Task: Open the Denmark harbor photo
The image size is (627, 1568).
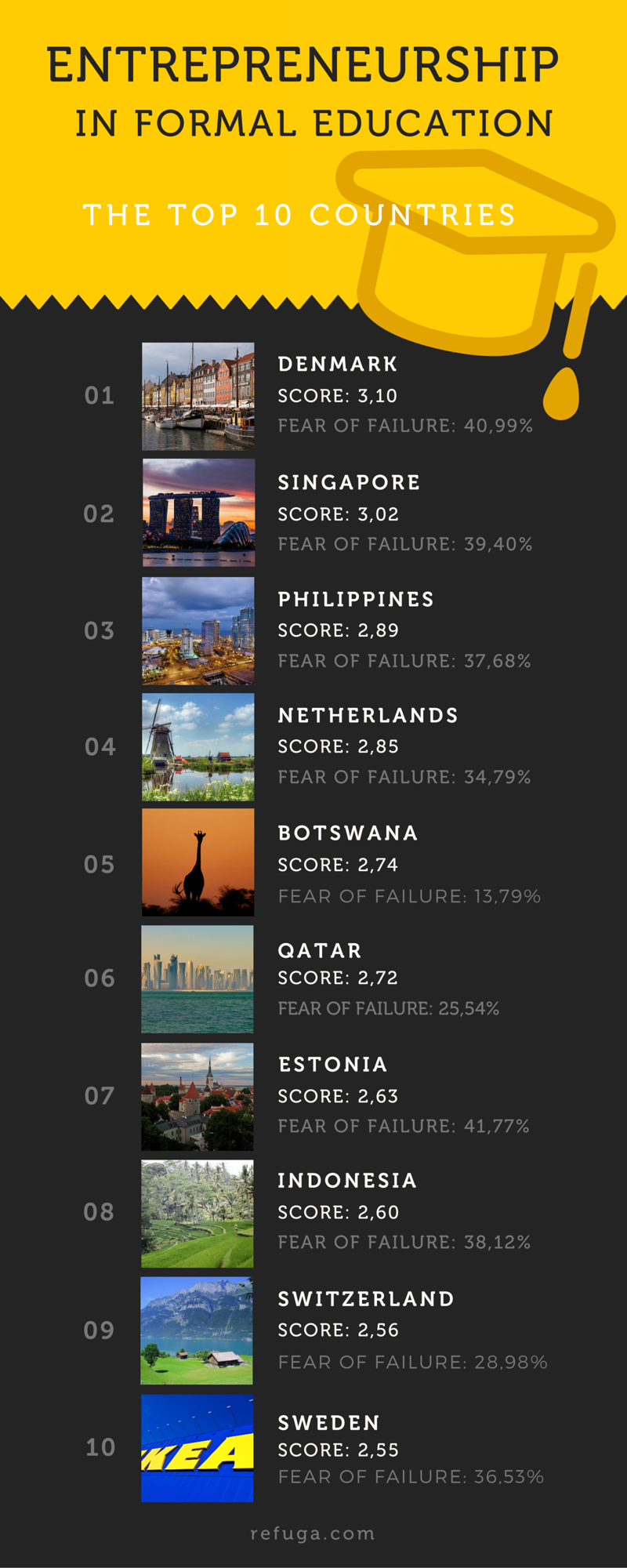Action: coord(198,396)
